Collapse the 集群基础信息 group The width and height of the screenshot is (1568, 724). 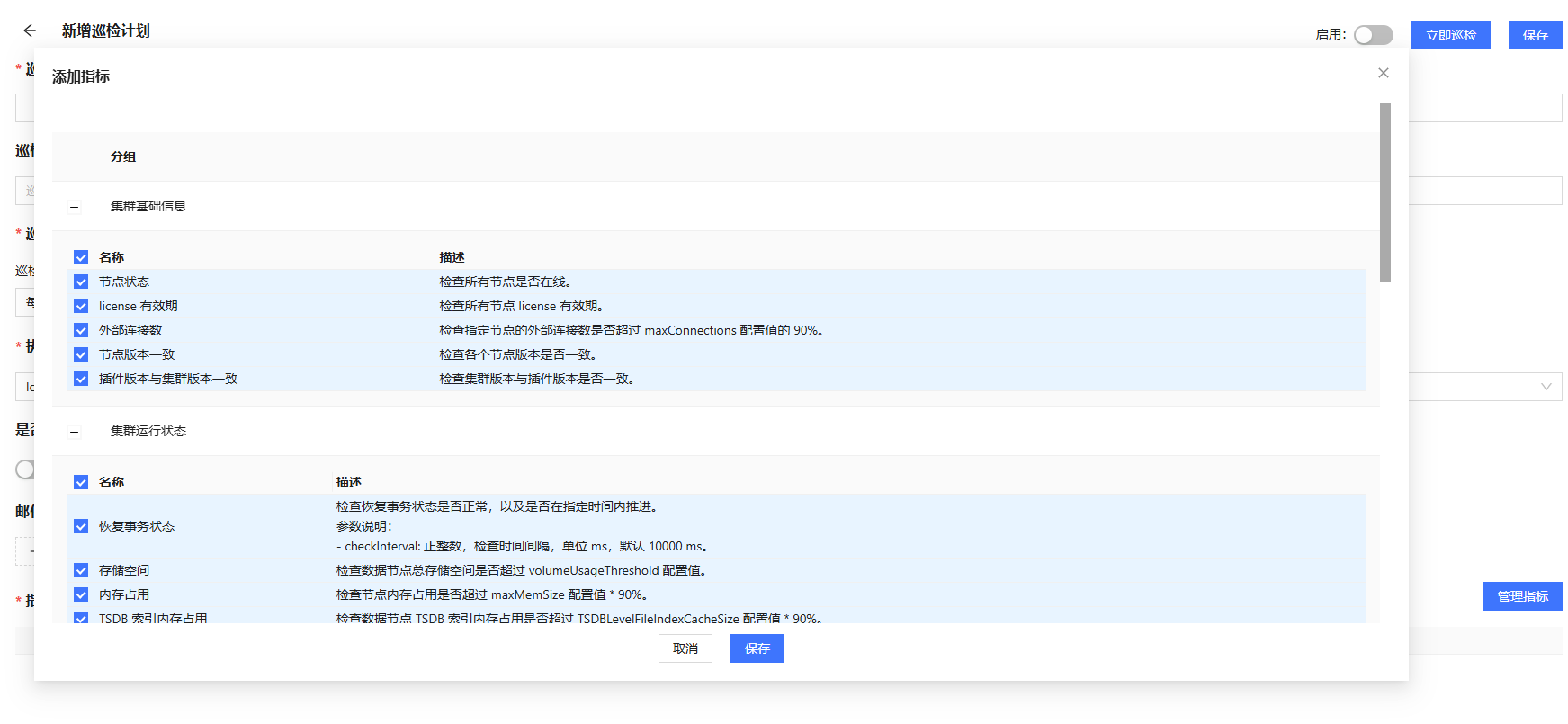coord(75,207)
